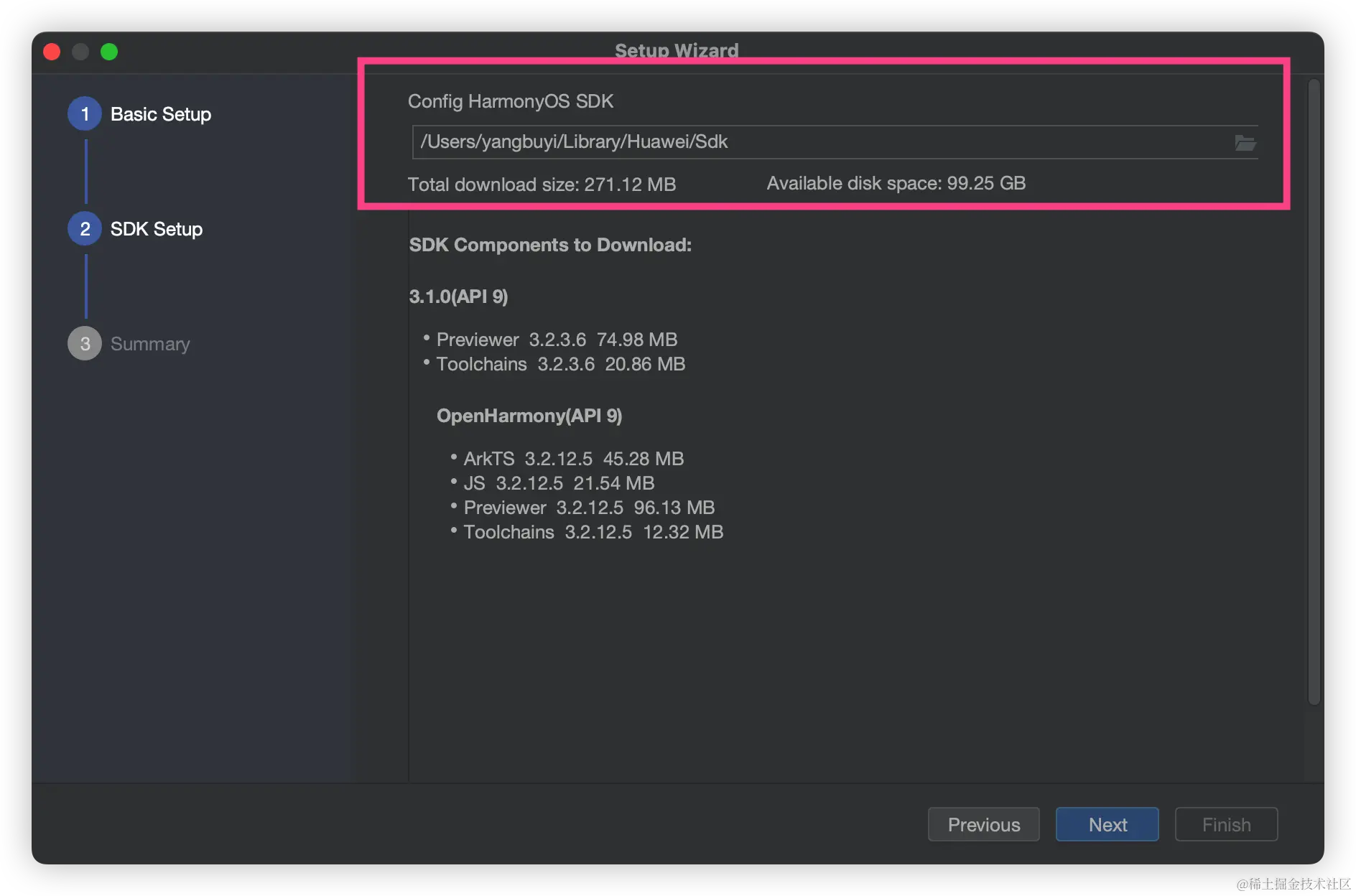Click the Previous button
Viewport: 1356px width, 896px height.
(x=983, y=824)
